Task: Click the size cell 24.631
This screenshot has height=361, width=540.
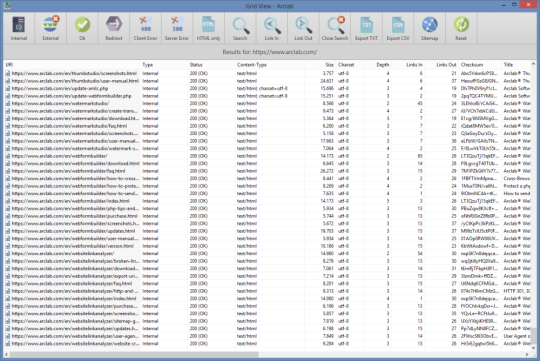Action: pyautogui.click(x=327, y=81)
